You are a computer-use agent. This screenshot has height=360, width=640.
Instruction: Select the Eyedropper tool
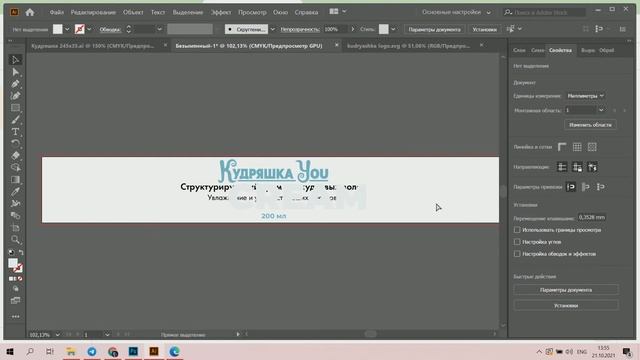coord(15,191)
